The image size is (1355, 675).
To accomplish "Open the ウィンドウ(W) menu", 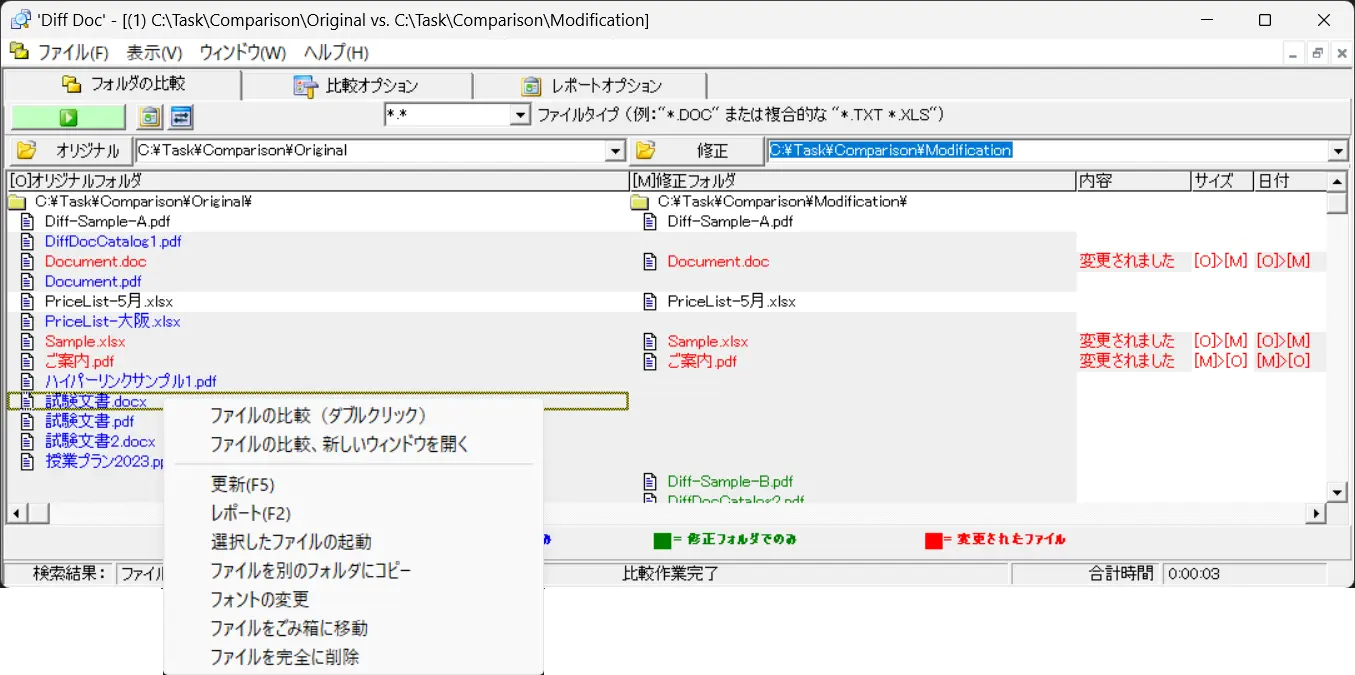I will (242, 52).
